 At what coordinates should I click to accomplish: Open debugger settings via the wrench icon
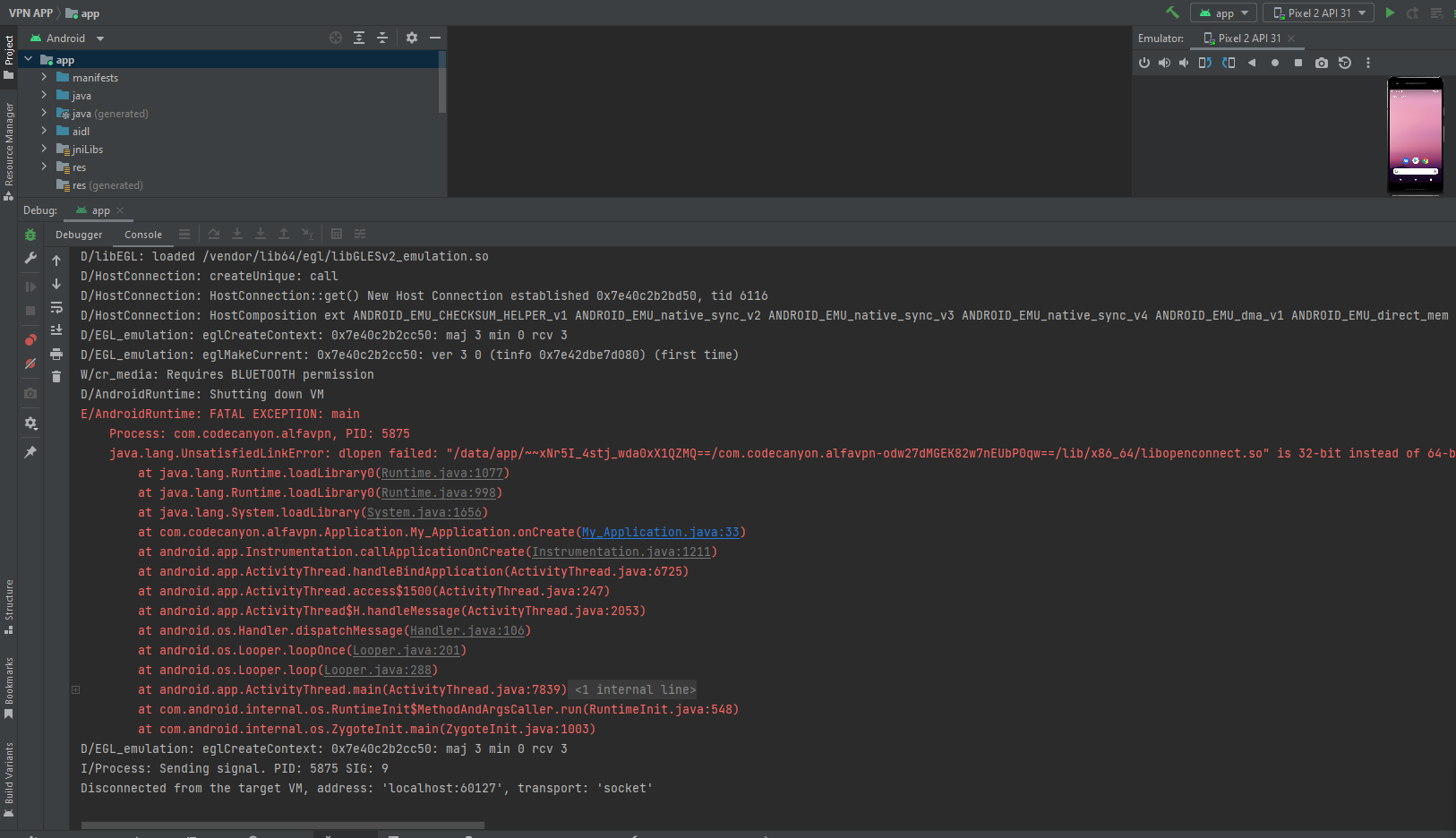(x=30, y=258)
